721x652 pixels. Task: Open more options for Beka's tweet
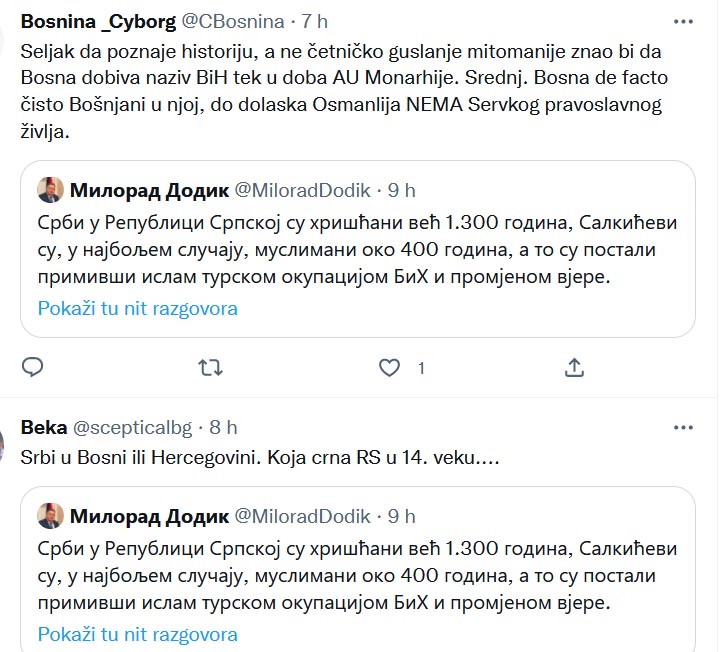coord(683,428)
